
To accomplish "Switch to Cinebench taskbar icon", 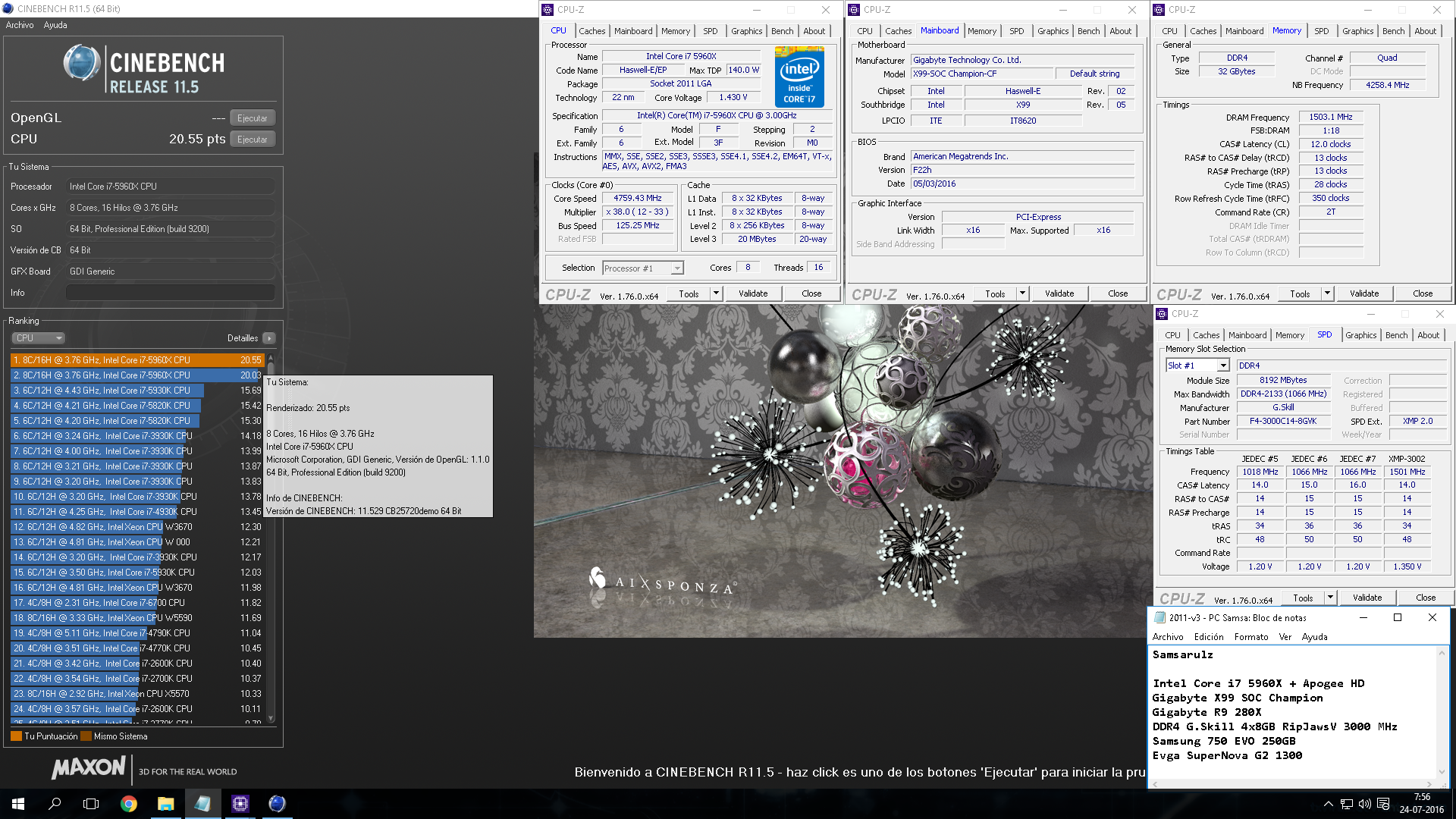I will 277,804.
